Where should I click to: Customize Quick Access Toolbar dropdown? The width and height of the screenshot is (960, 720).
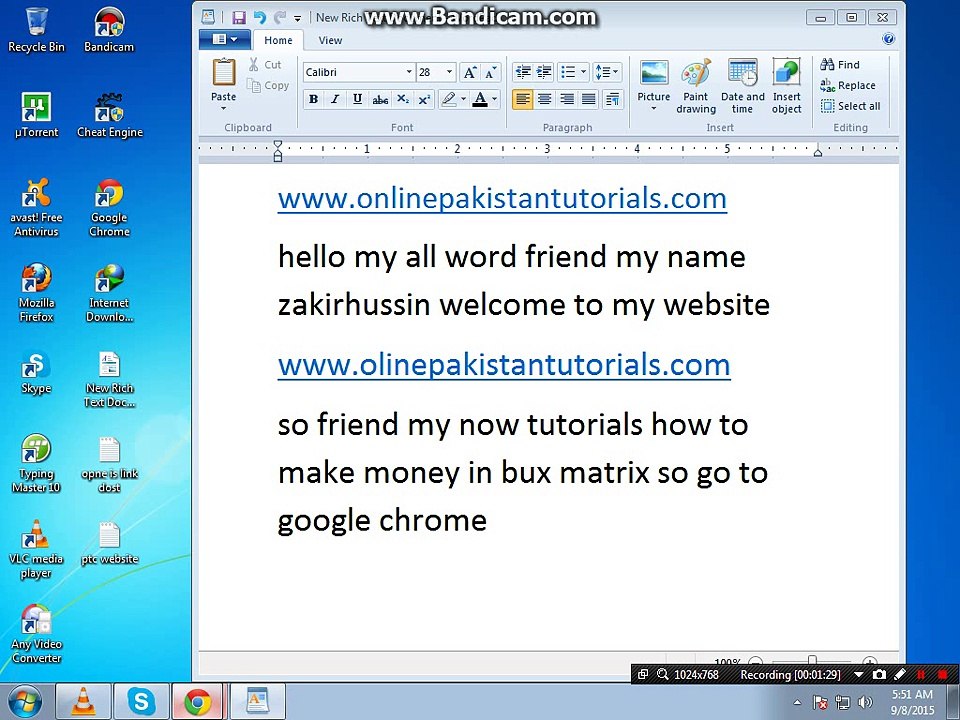tap(298, 18)
